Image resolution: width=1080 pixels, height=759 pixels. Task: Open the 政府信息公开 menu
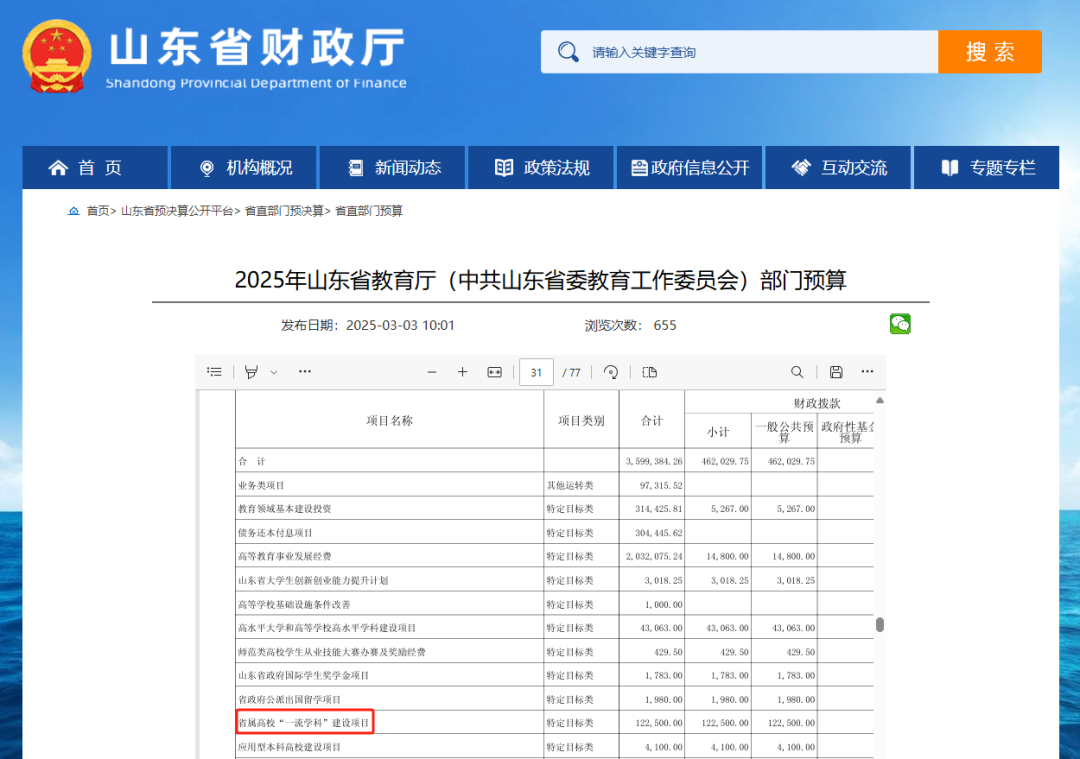pyautogui.click(x=688, y=167)
